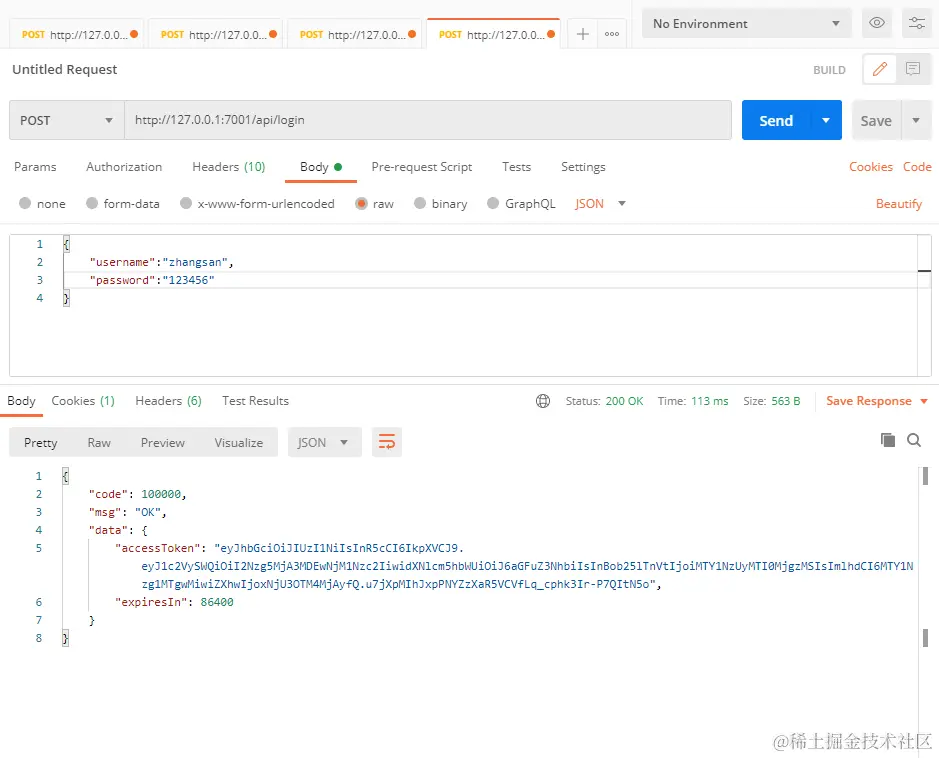Viewport: 939px width, 758px height.
Task: Switch response view to Raw
Action: click(99, 442)
